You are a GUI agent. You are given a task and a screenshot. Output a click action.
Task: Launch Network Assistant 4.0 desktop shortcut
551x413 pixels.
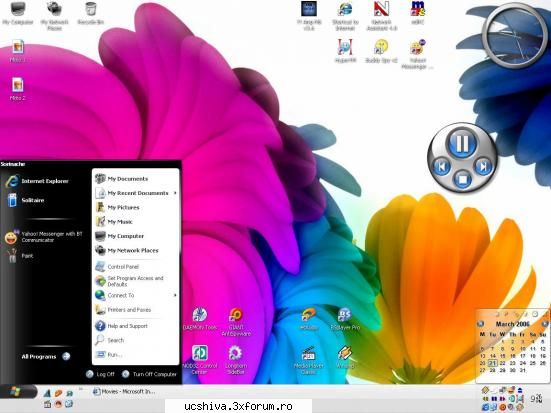pos(382,16)
